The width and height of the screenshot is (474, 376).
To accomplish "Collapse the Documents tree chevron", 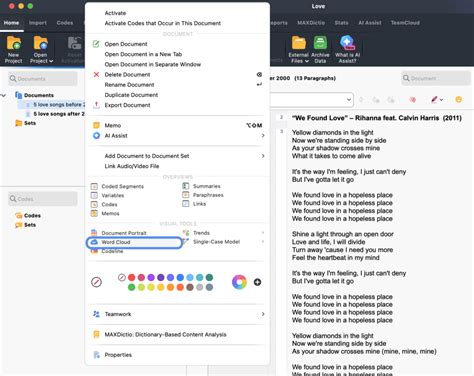I will (x=4, y=95).
